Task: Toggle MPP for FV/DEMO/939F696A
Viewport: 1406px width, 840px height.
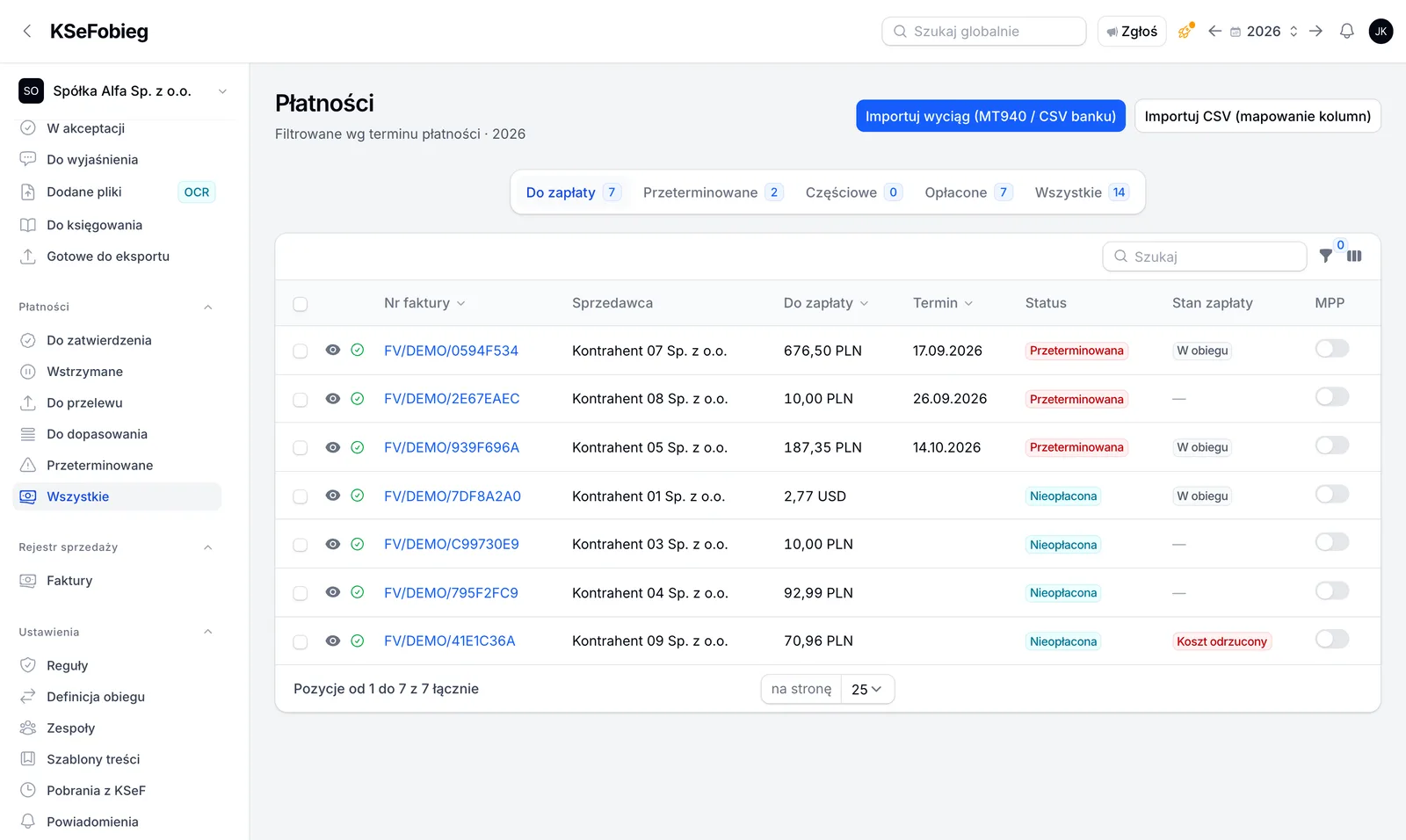Action: [x=1331, y=445]
